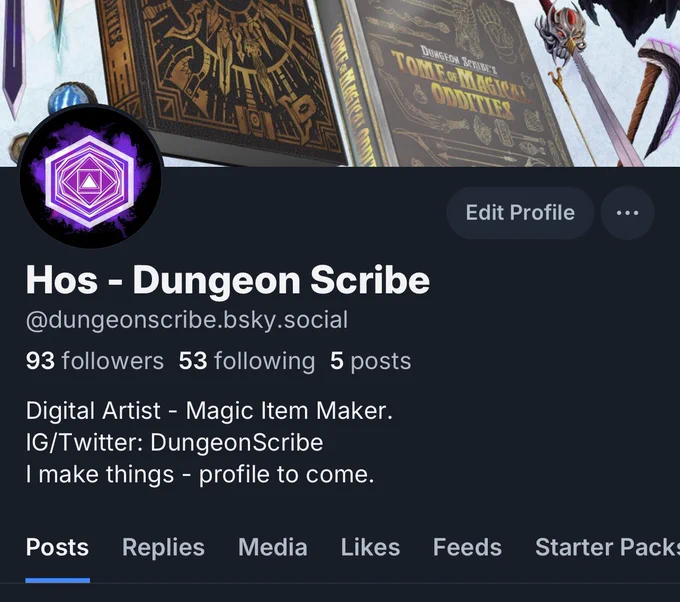The image size is (680, 602).
Task: Switch to the Media tab
Action: 273,547
